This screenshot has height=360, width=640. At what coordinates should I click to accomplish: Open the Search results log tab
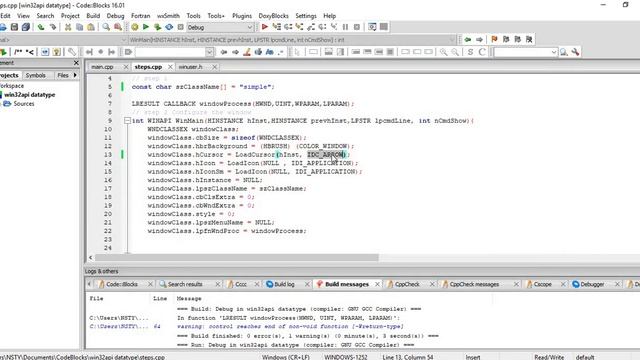[185, 284]
